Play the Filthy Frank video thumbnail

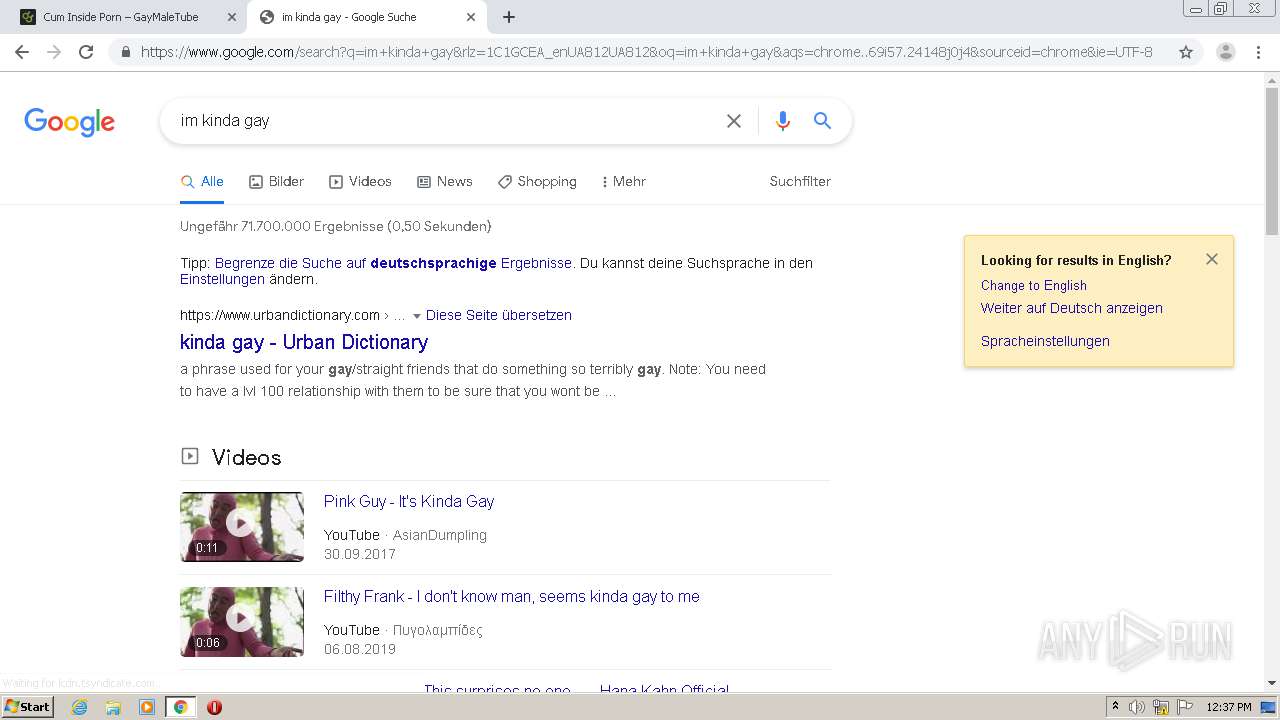(x=242, y=621)
